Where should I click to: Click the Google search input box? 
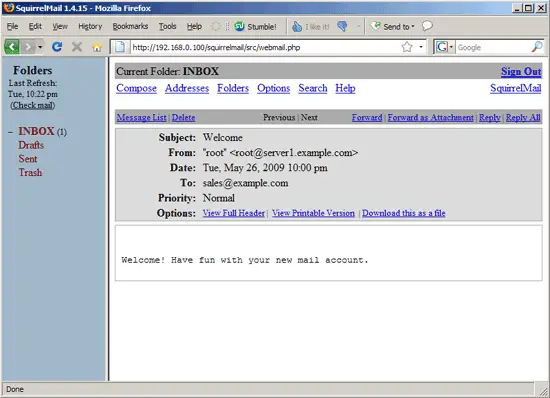click(x=493, y=47)
